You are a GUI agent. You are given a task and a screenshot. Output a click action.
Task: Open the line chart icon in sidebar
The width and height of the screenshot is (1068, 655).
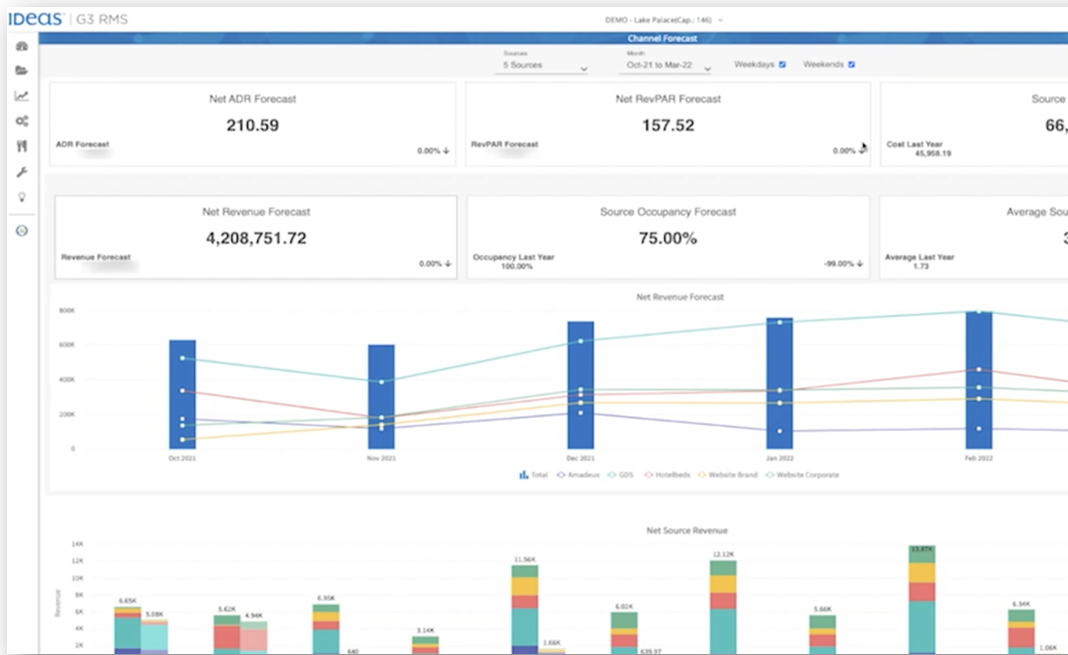pyautogui.click(x=22, y=96)
